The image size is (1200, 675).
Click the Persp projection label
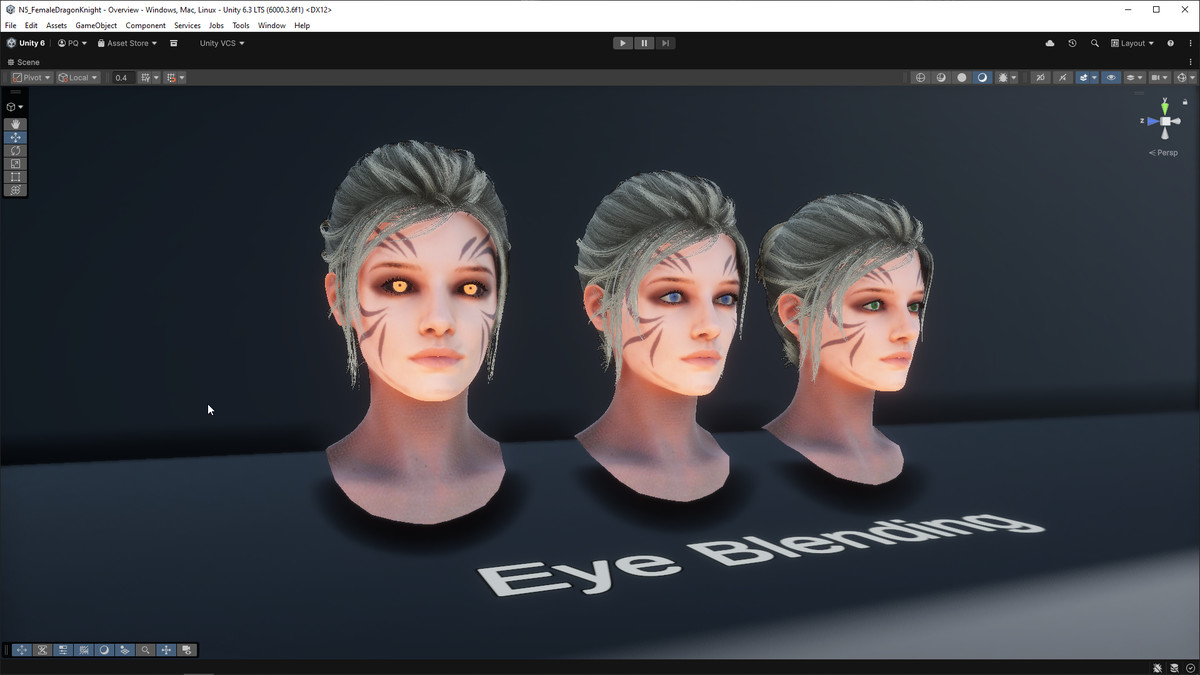tap(1165, 153)
